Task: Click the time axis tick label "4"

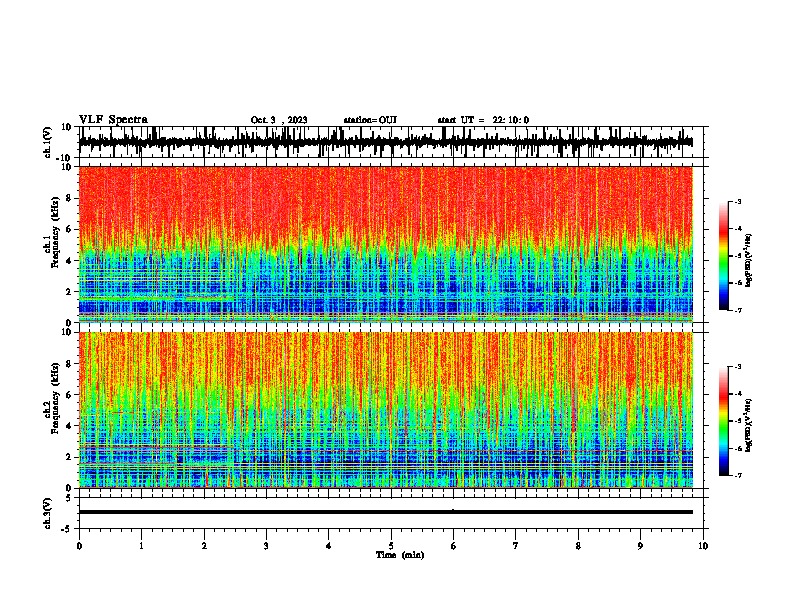Action: tap(329, 546)
